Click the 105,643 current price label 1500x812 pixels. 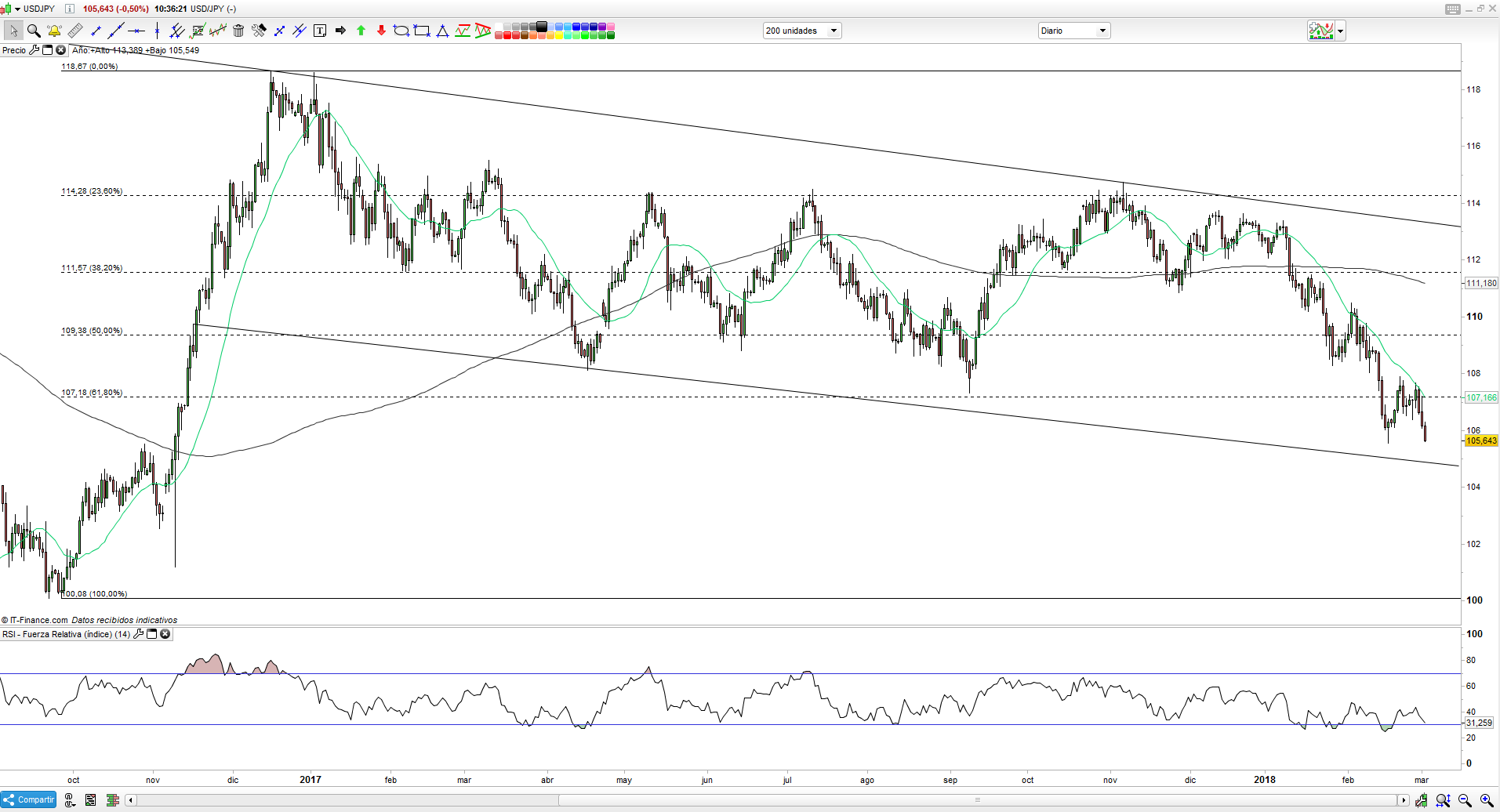1481,441
